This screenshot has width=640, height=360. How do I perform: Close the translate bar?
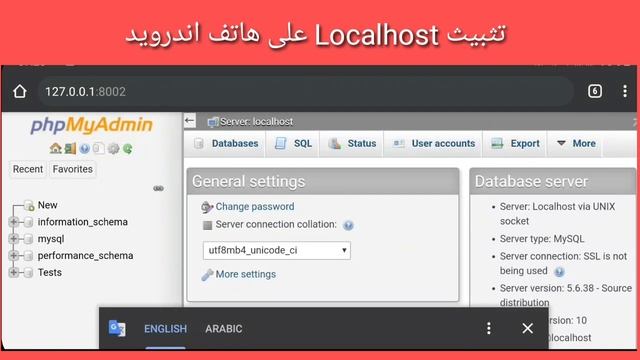(527, 328)
